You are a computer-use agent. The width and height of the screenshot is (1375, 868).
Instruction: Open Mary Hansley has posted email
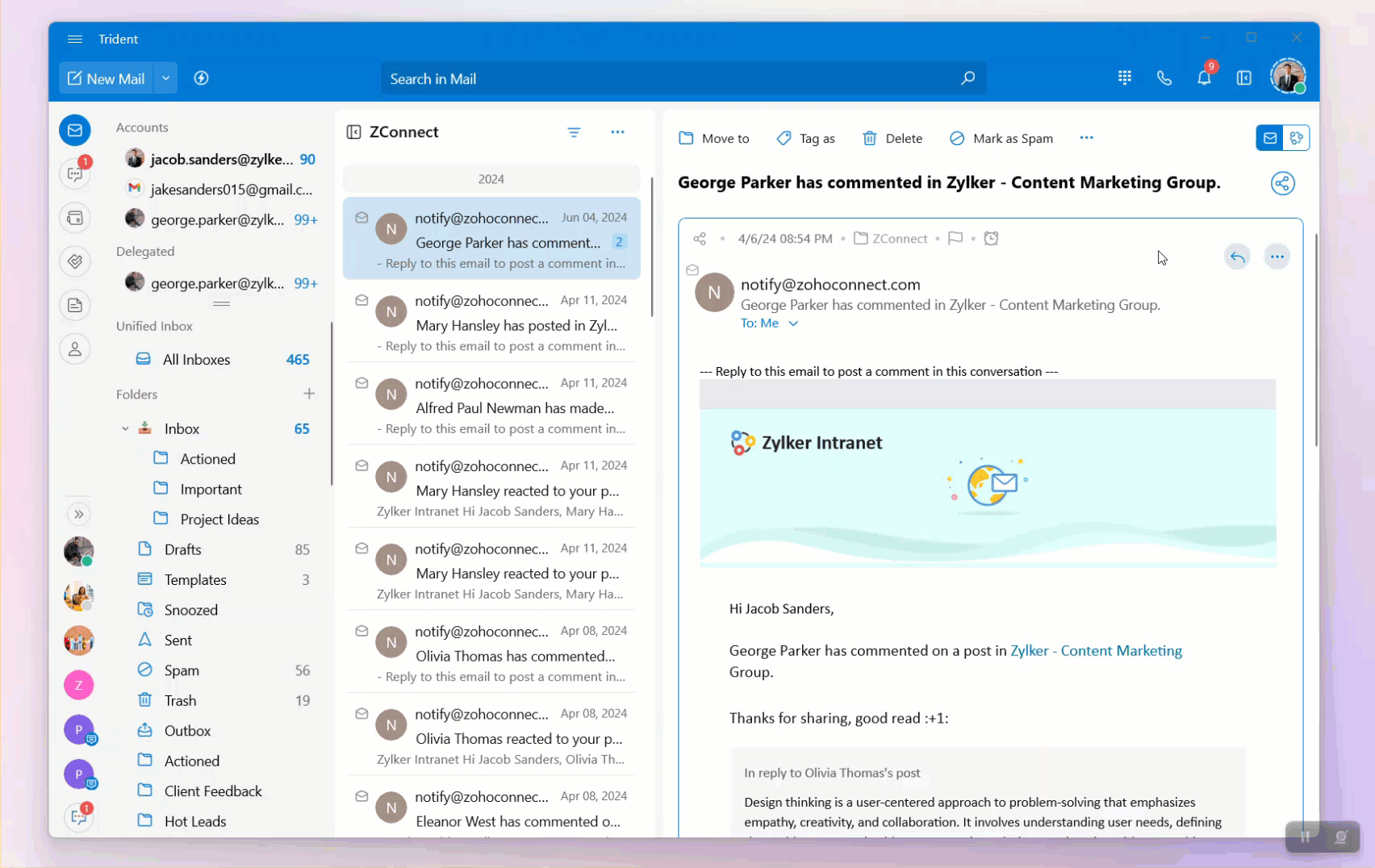pos(491,322)
